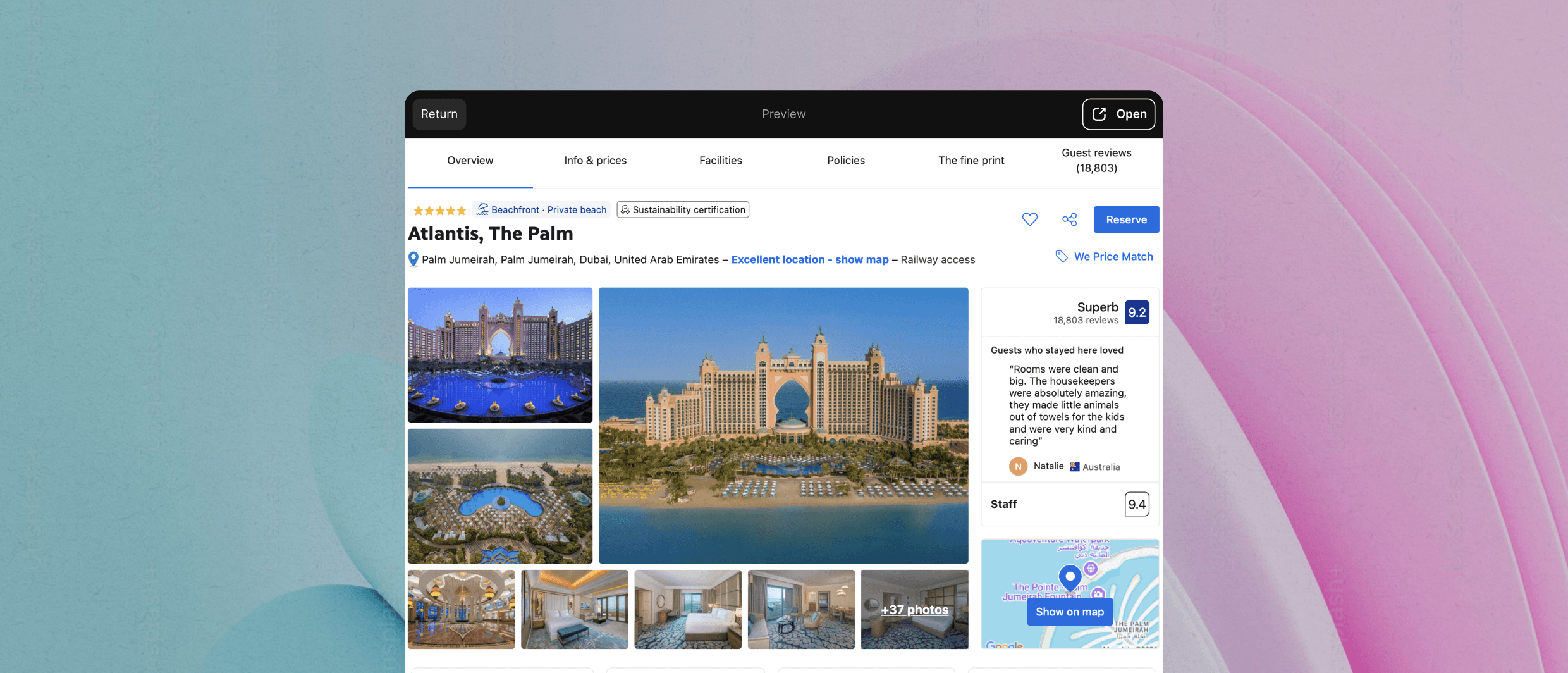Open the +37 photos link

coord(915,610)
